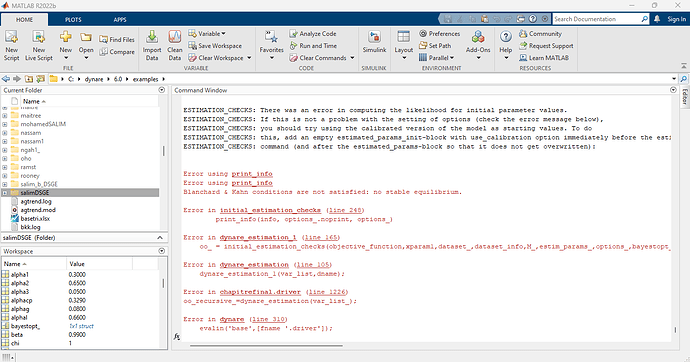Open chapitrefinal.driver link

pos(260,292)
